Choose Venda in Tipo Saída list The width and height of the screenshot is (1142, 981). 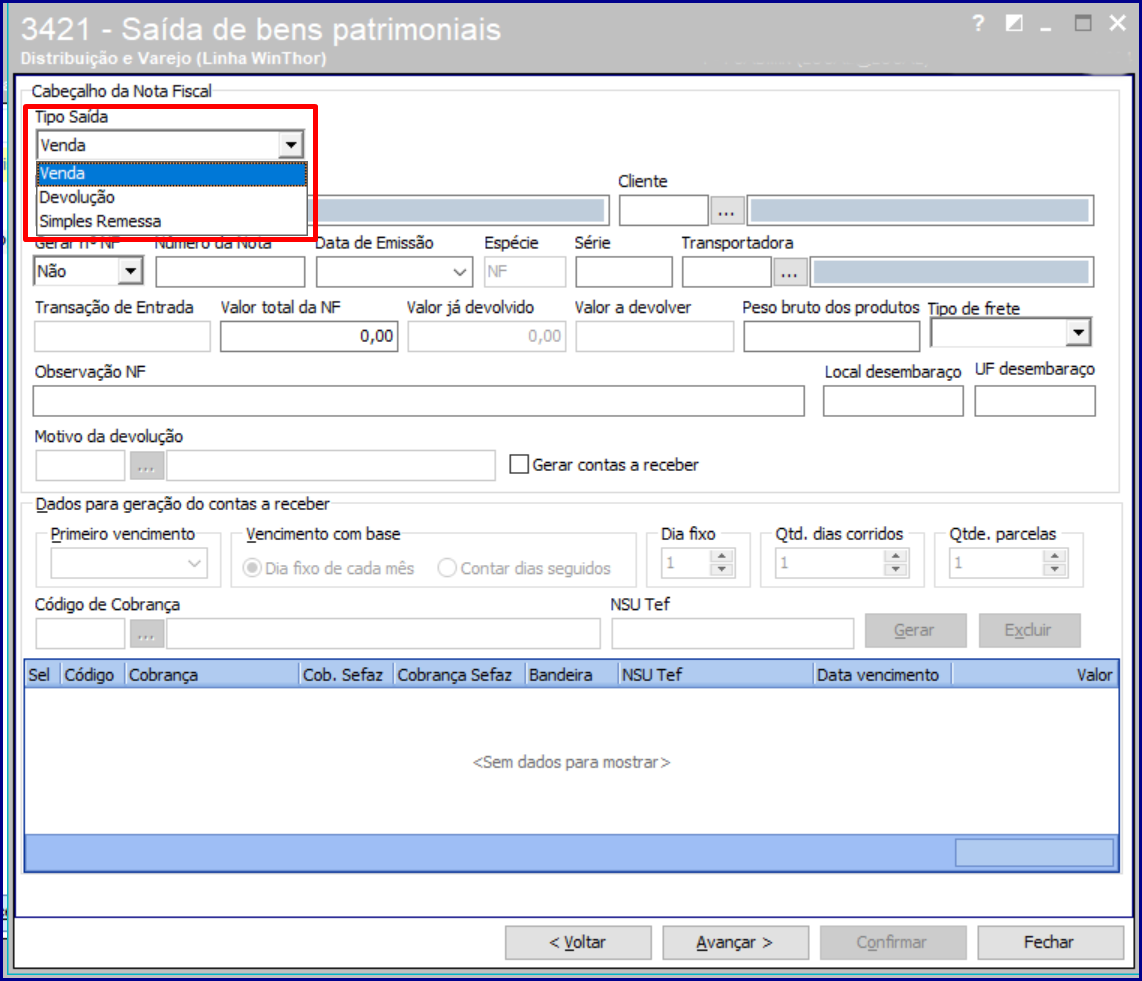[172, 173]
